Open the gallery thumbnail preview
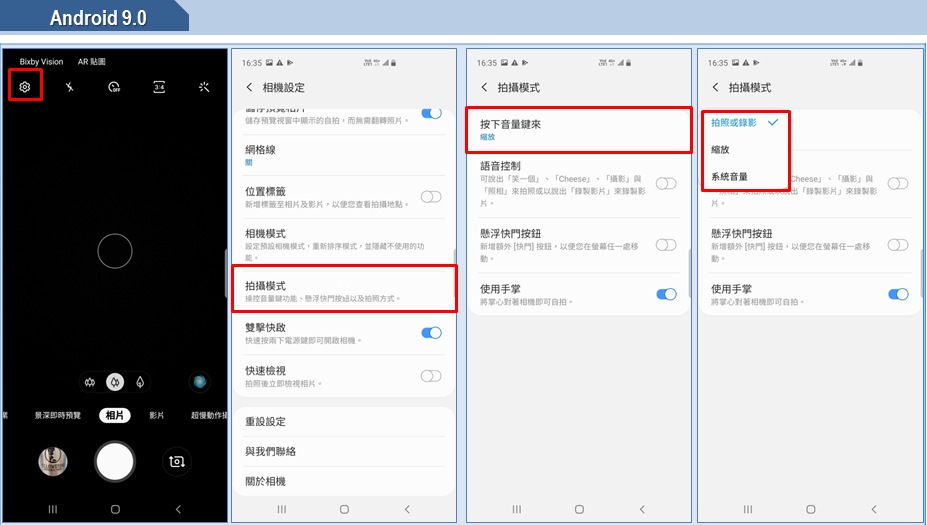Image resolution: width=927 pixels, height=525 pixels. tap(53, 462)
